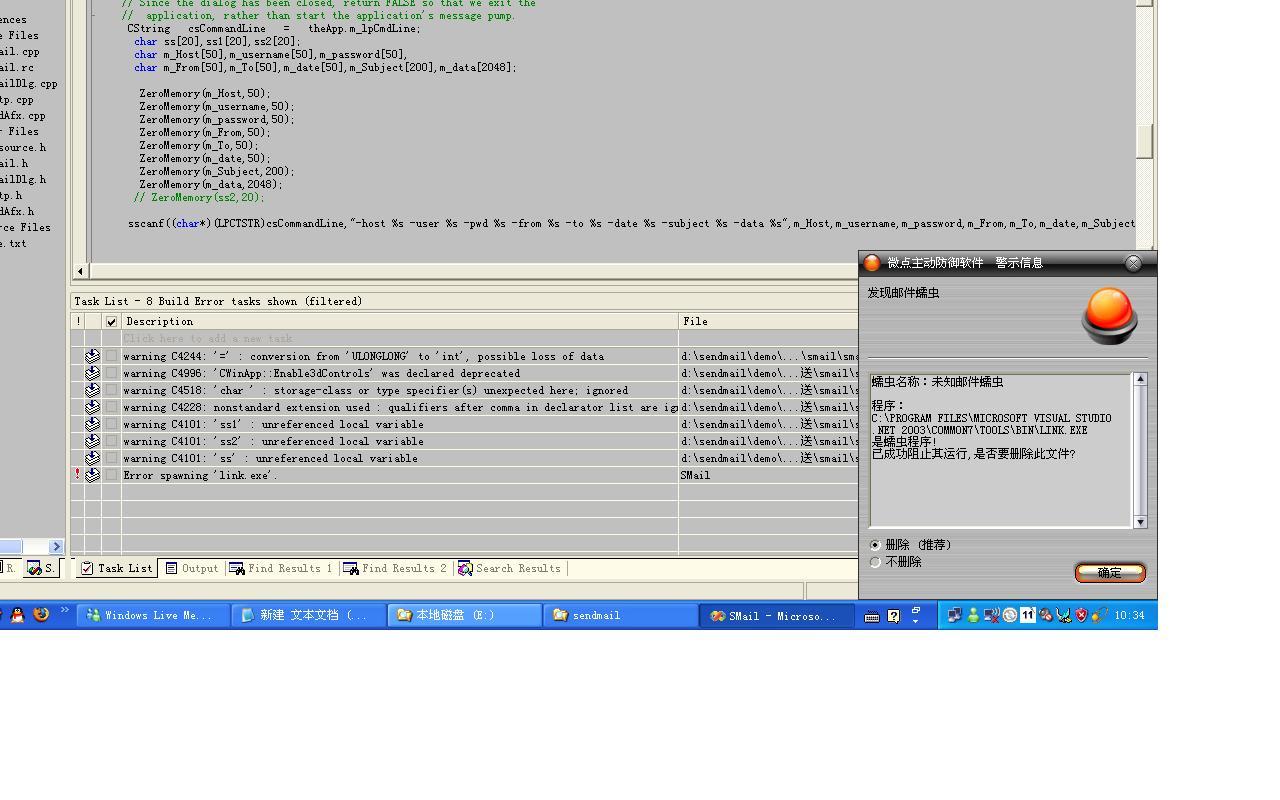The height and width of the screenshot is (800, 1280).
Task: Open the network computers tray icon
Action: click(954, 615)
